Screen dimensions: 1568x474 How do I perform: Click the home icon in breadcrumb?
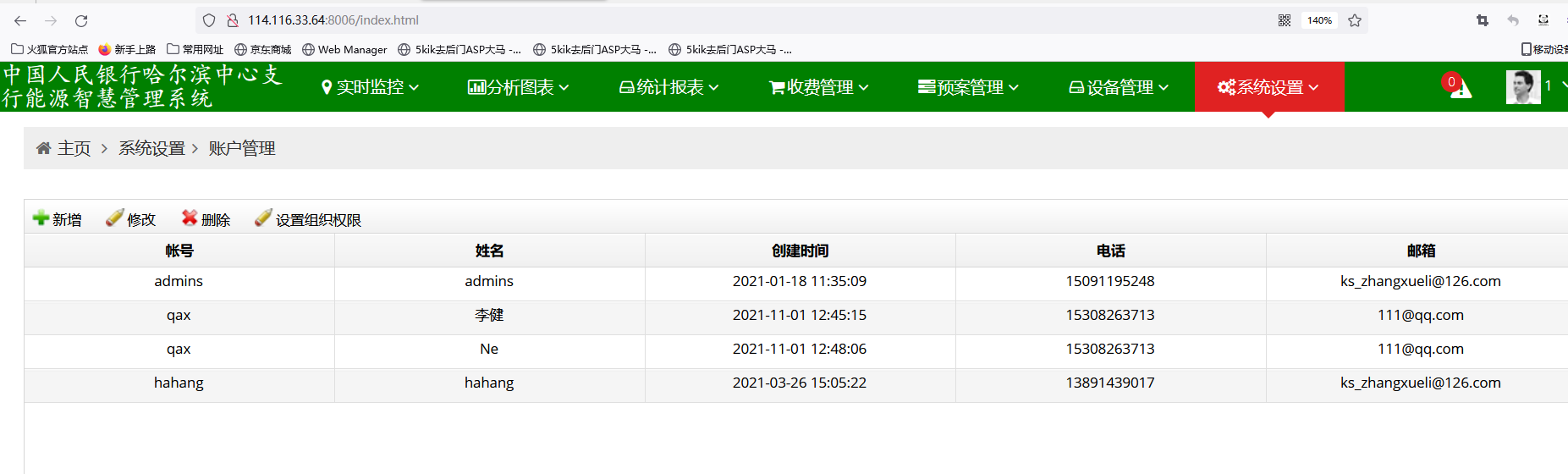pyautogui.click(x=43, y=149)
